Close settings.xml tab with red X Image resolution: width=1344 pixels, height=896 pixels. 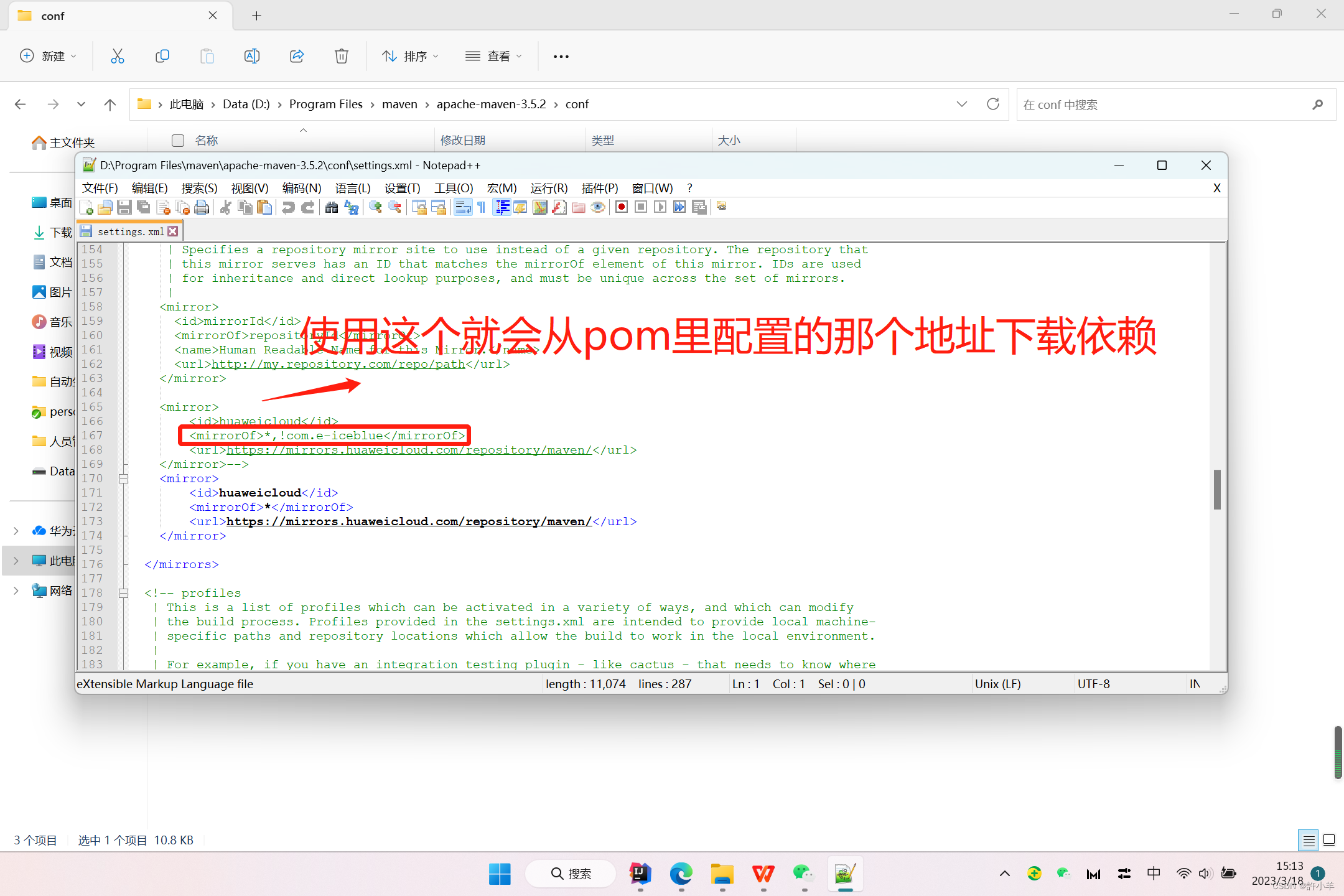(x=173, y=231)
